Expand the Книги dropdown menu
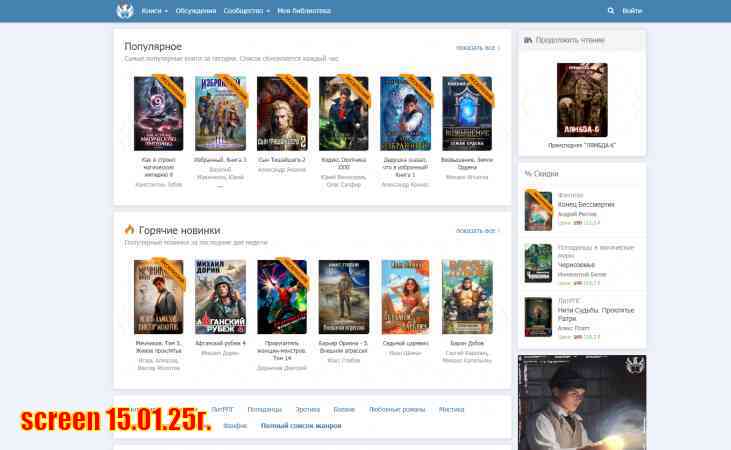Screen dimensions: 731x450 154,11
